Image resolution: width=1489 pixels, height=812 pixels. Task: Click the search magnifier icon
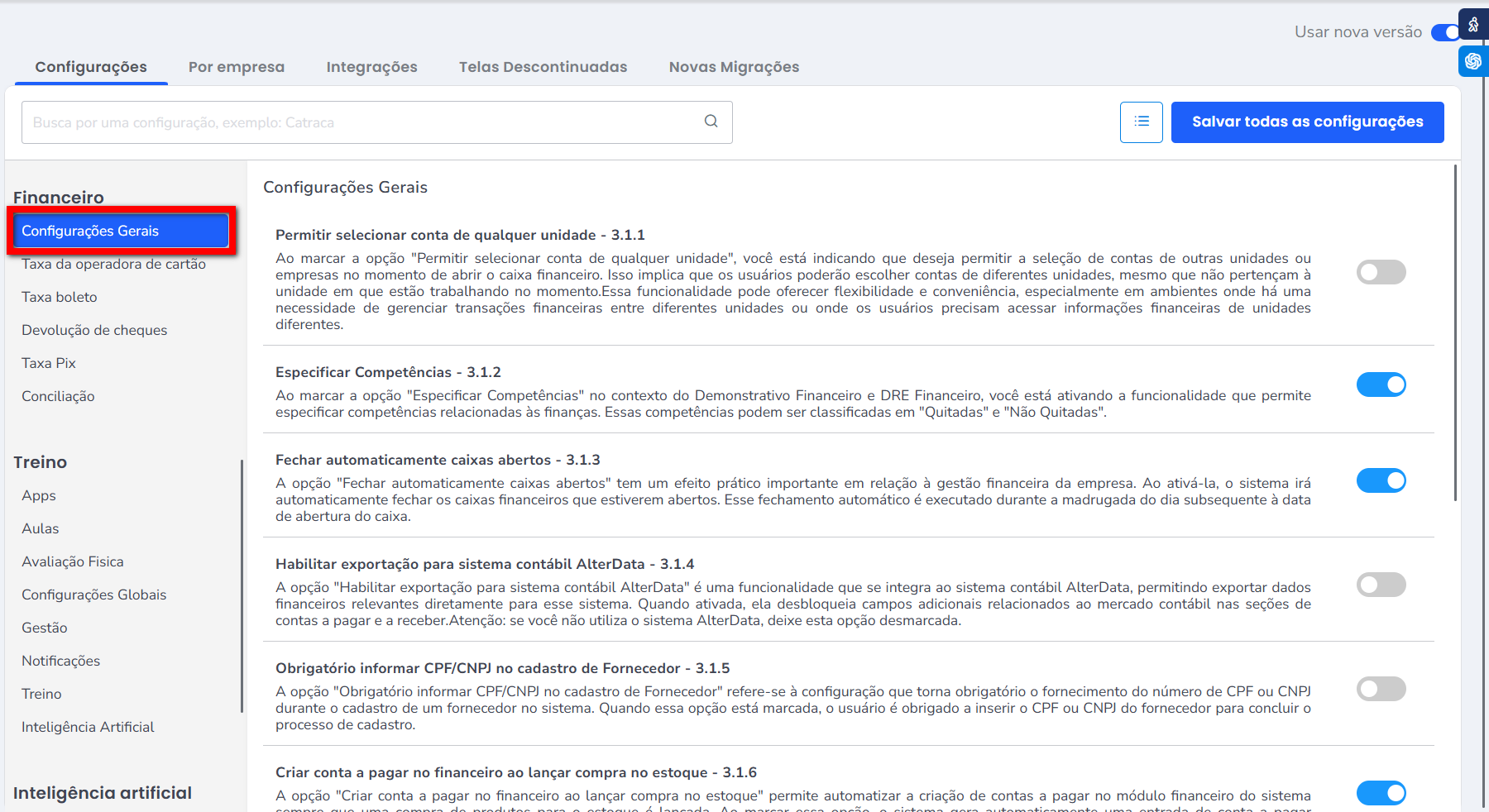[711, 122]
